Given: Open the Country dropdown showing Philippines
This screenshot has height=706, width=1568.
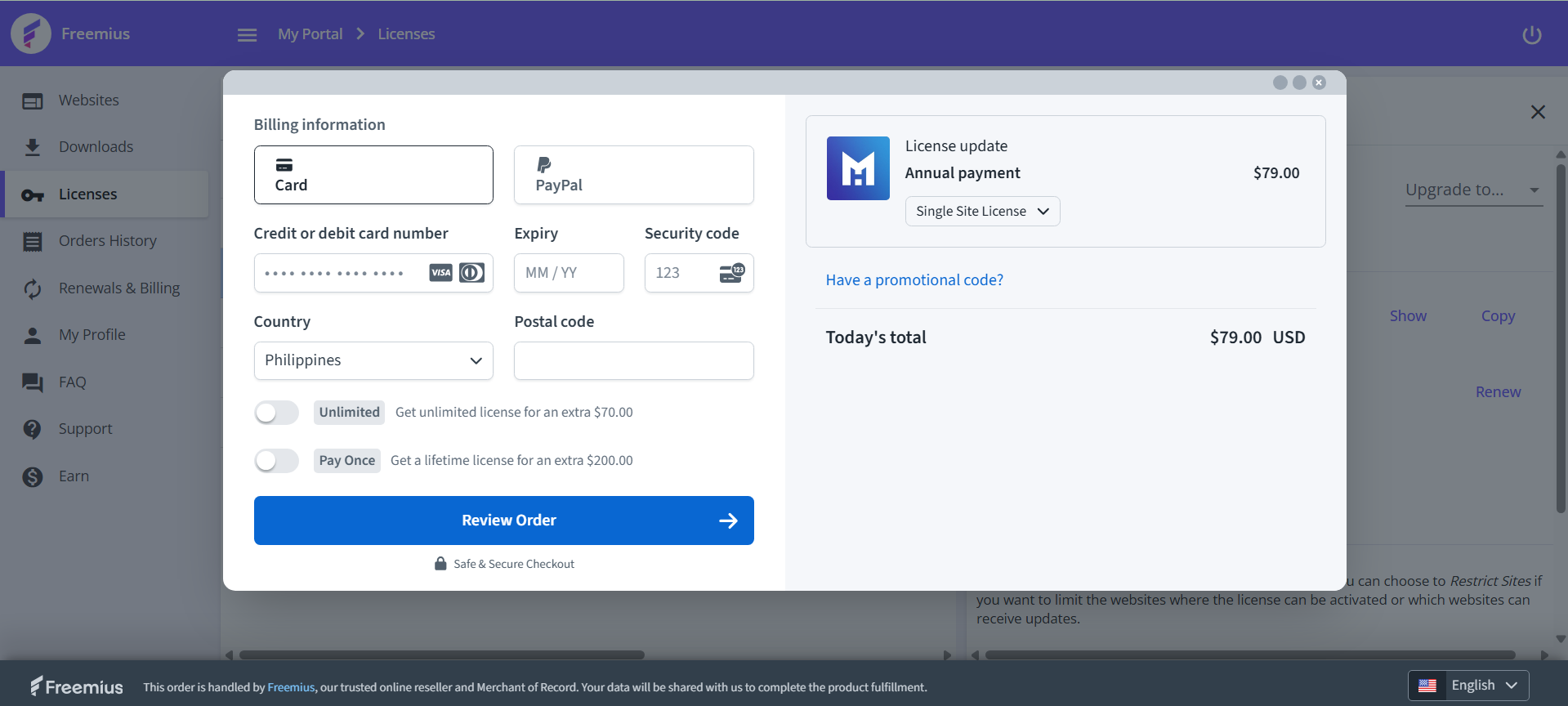Looking at the screenshot, I should pyautogui.click(x=373, y=360).
